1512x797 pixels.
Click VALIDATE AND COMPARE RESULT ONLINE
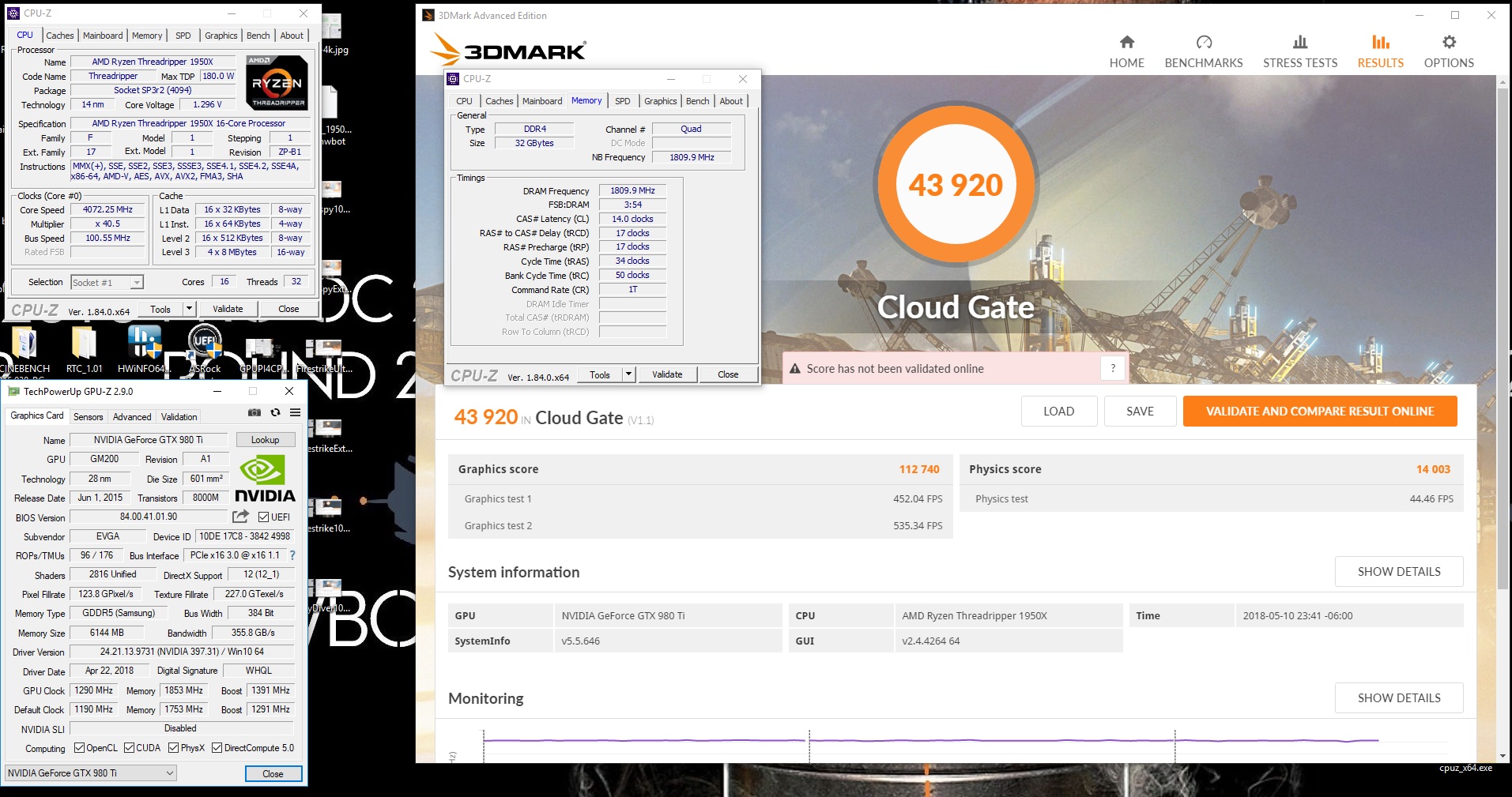pyautogui.click(x=1319, y=411)
